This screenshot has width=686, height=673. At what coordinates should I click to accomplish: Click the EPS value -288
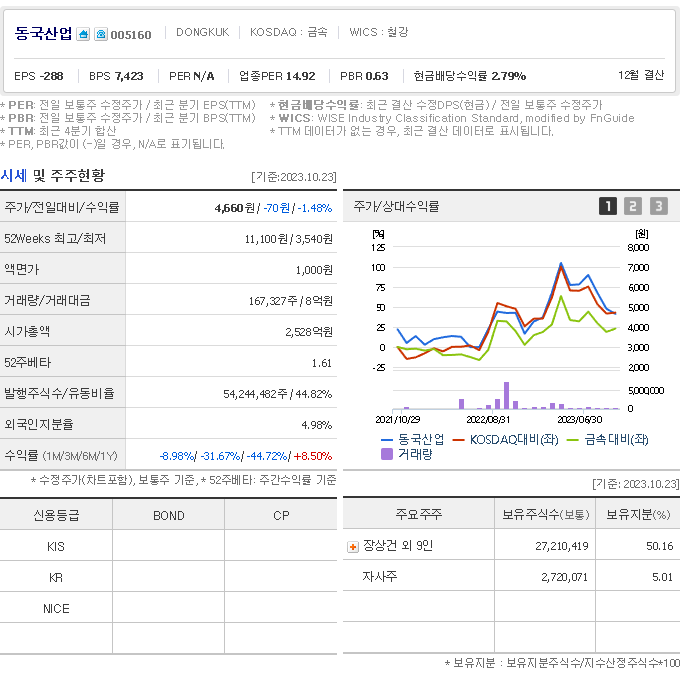tap(52, 76)
